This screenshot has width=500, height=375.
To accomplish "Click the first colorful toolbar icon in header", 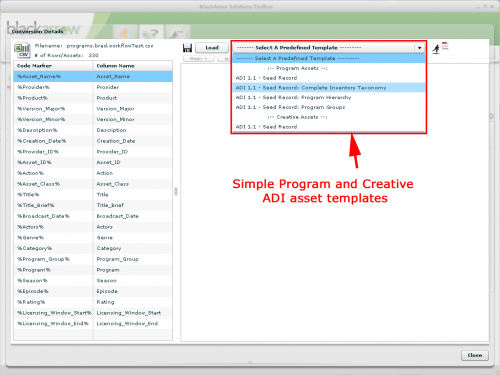I will click(x=125, y=33).
